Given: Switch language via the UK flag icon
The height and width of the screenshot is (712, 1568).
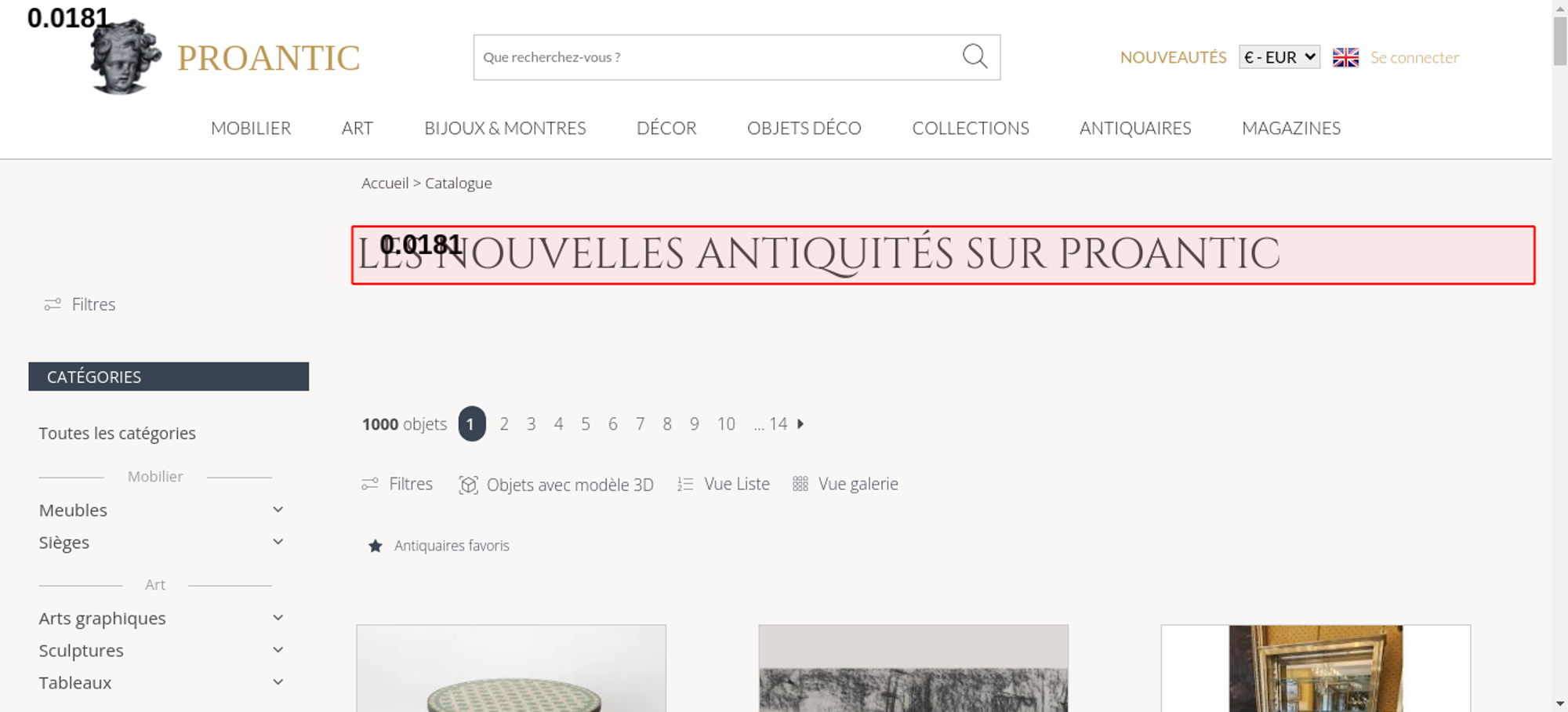Looking at the screenshot, I should [x=1345, y=57].
